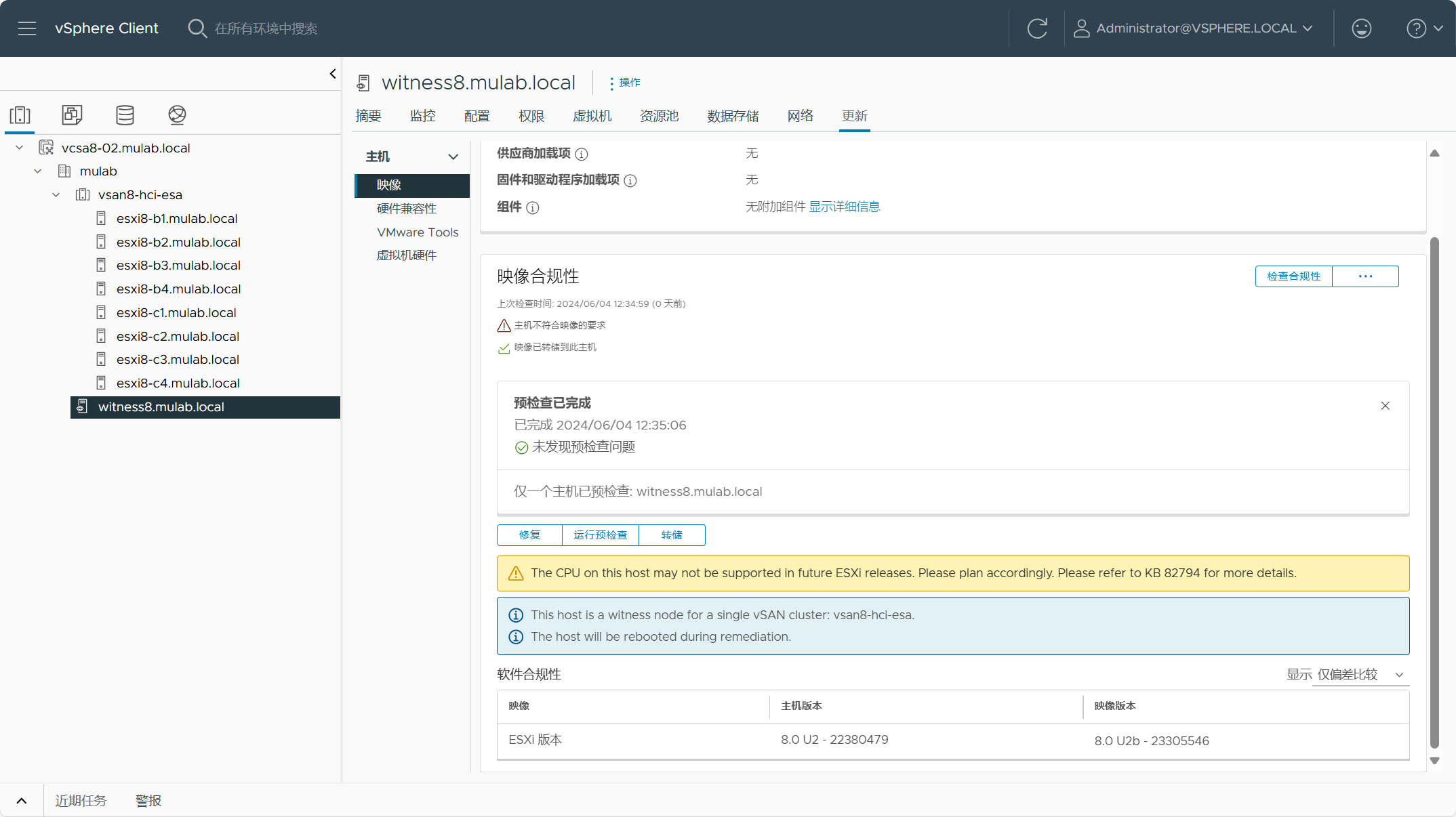The width and height of the screenshot is (1456, 817).
Task: Click the 修复 button
Action: click(x=529, y=535)
